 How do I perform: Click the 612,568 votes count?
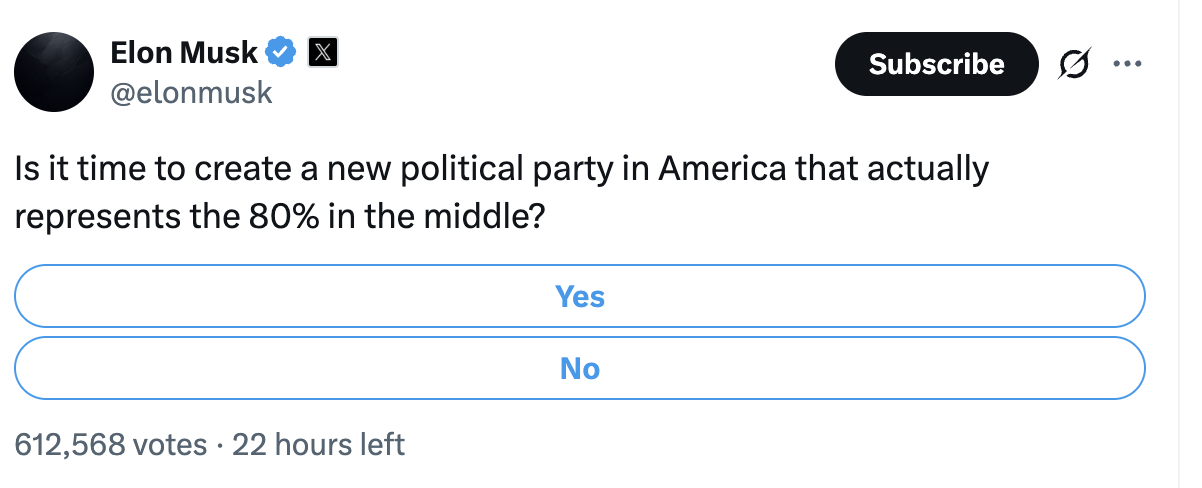click(111, 443)
